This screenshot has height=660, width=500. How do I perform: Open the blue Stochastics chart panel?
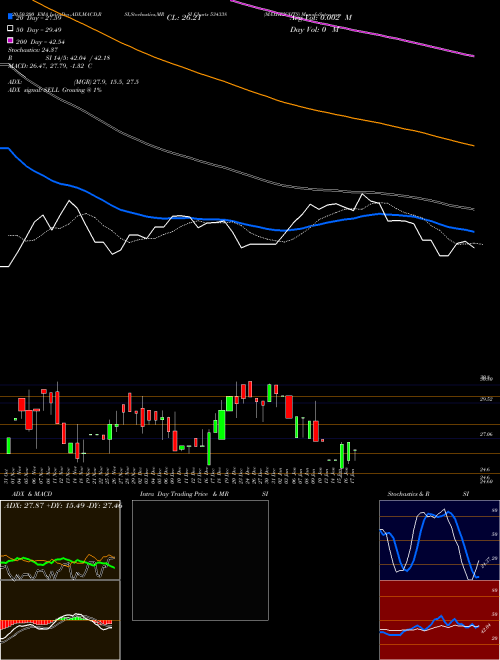point(439,540)
